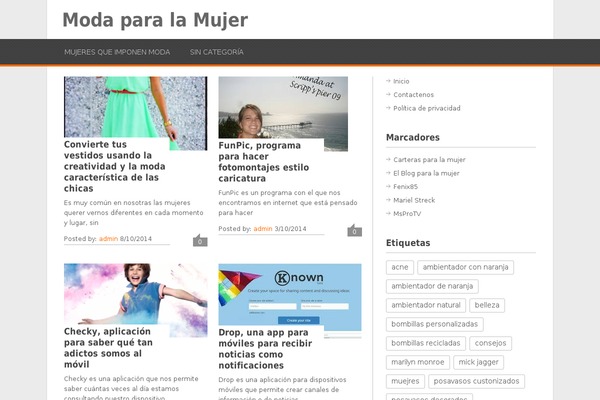Click the Etiquetas heading

(x=408, y=243)
